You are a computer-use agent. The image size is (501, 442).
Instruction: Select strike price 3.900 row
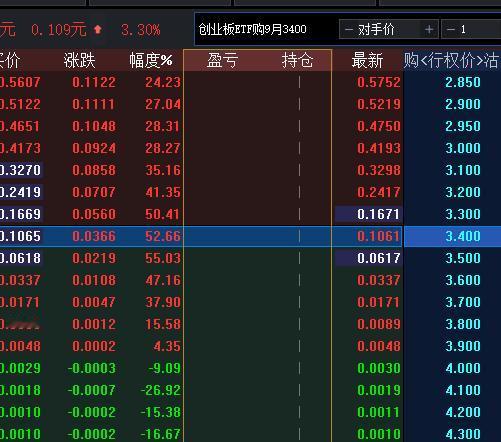[463, 346]
